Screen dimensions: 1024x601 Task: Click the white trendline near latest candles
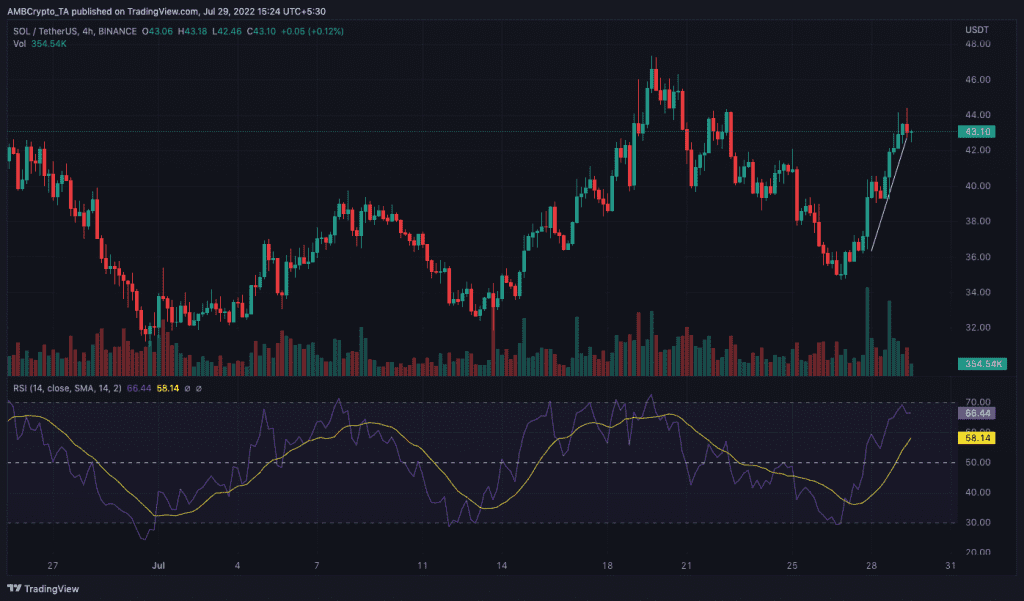click(x=889, y=195)
